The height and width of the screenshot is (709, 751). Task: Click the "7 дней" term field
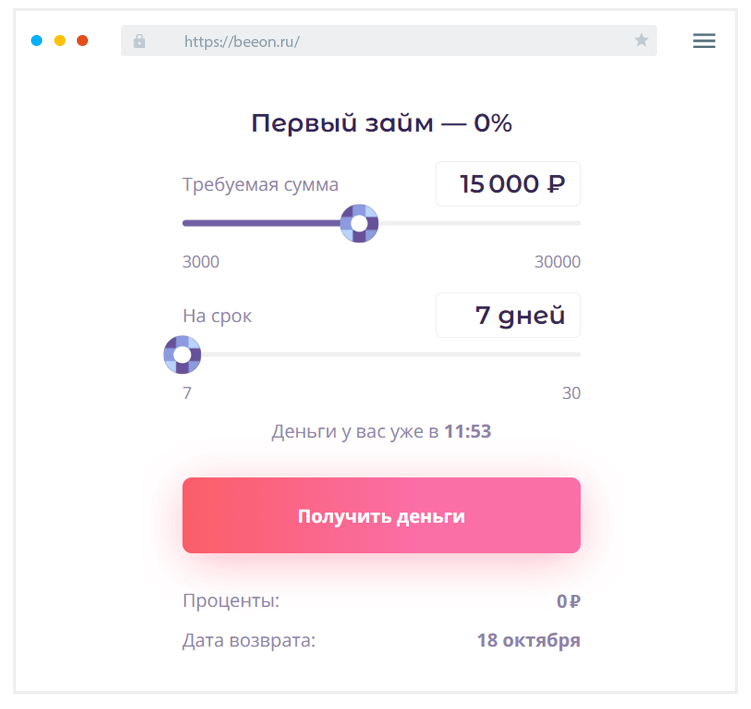pos(508,316)
